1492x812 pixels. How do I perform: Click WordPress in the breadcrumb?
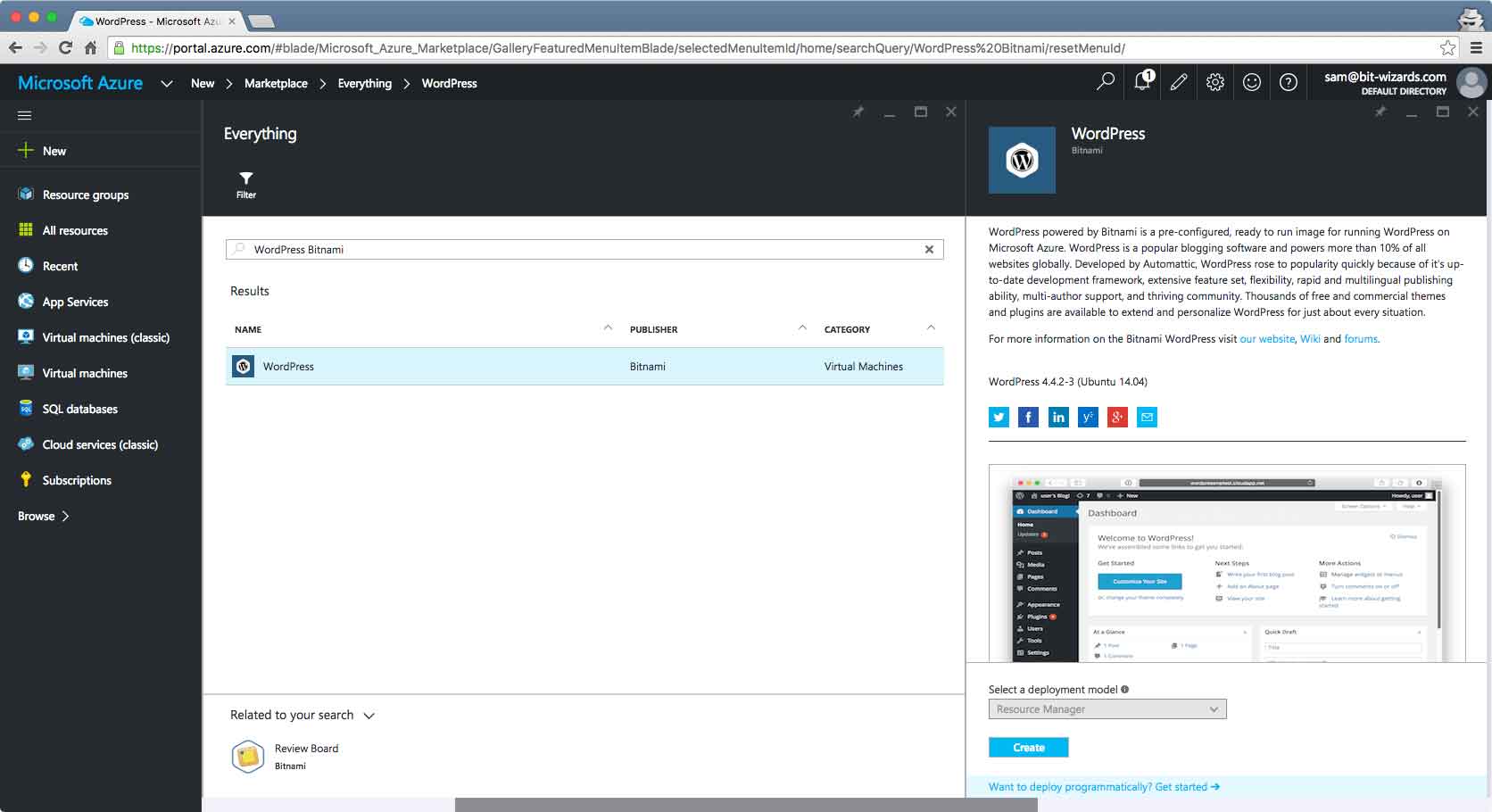pyautogui.click(x=449, y=83)
